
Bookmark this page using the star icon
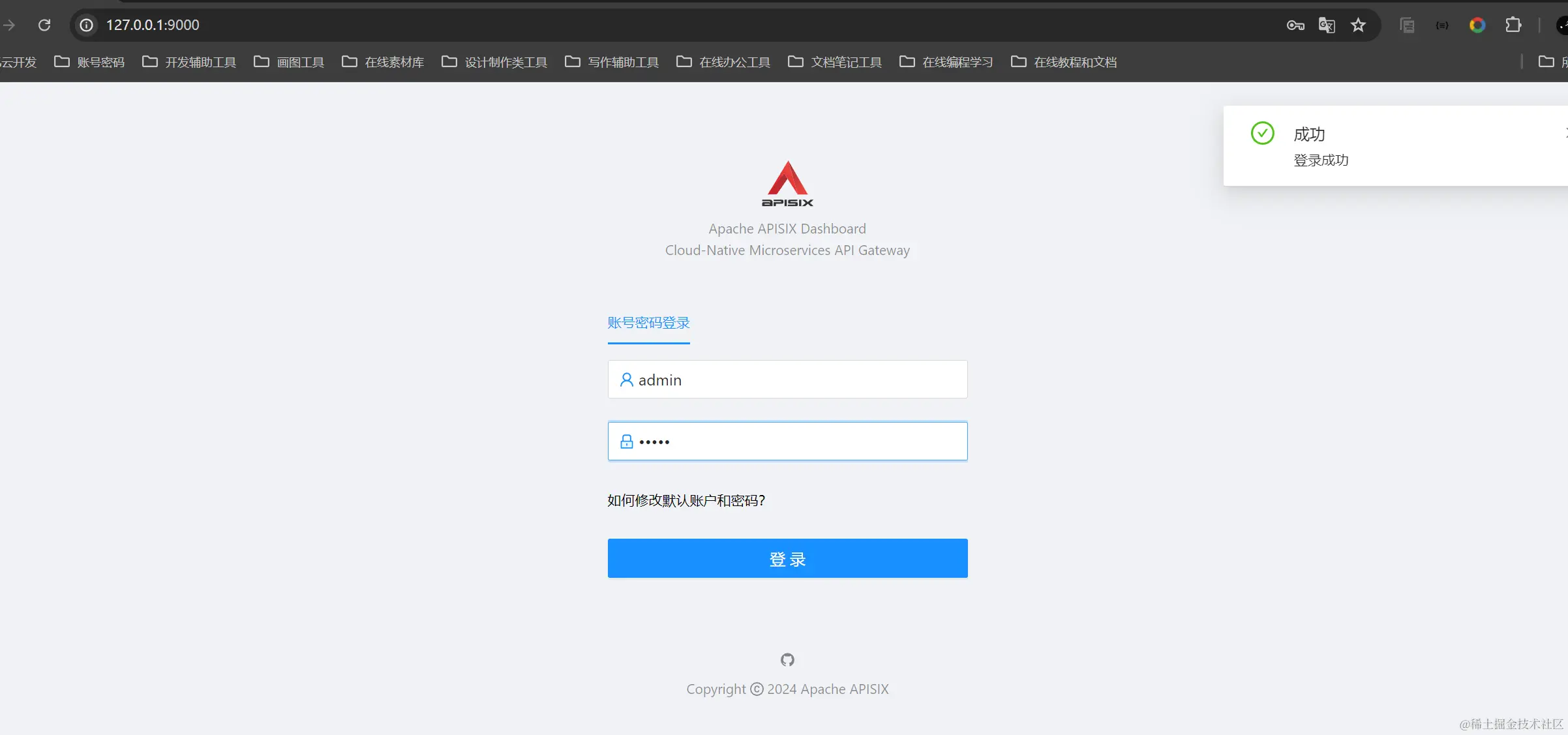1359,25
